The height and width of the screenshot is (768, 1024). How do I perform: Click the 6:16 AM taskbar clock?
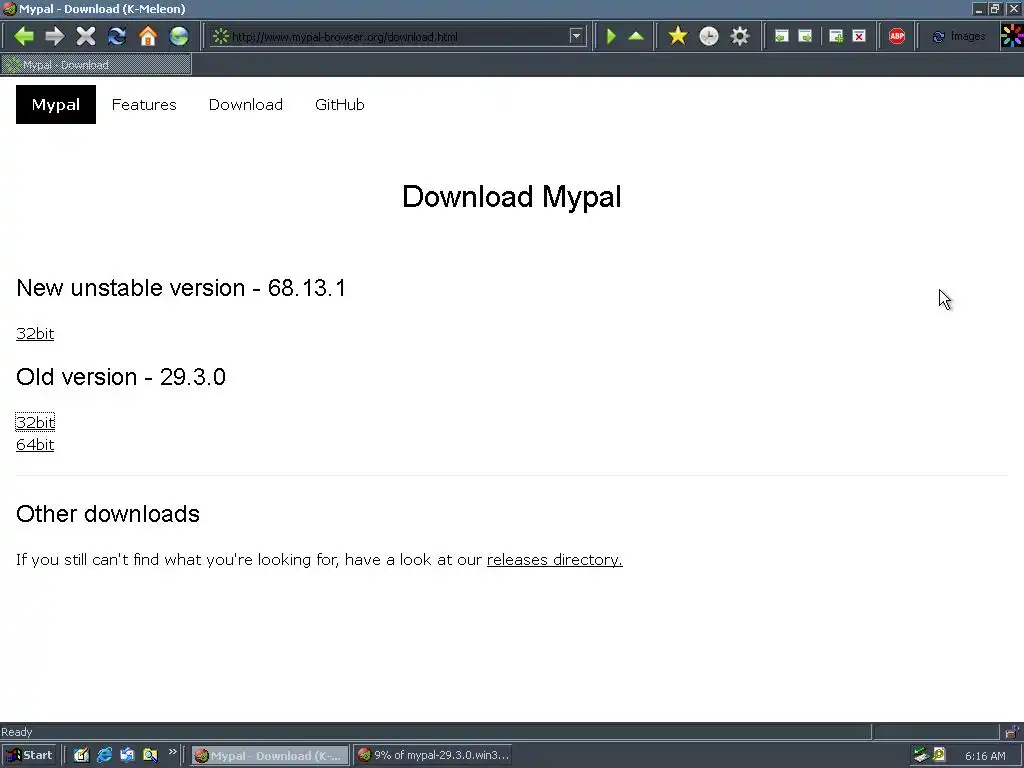click(x=985, y=756)
